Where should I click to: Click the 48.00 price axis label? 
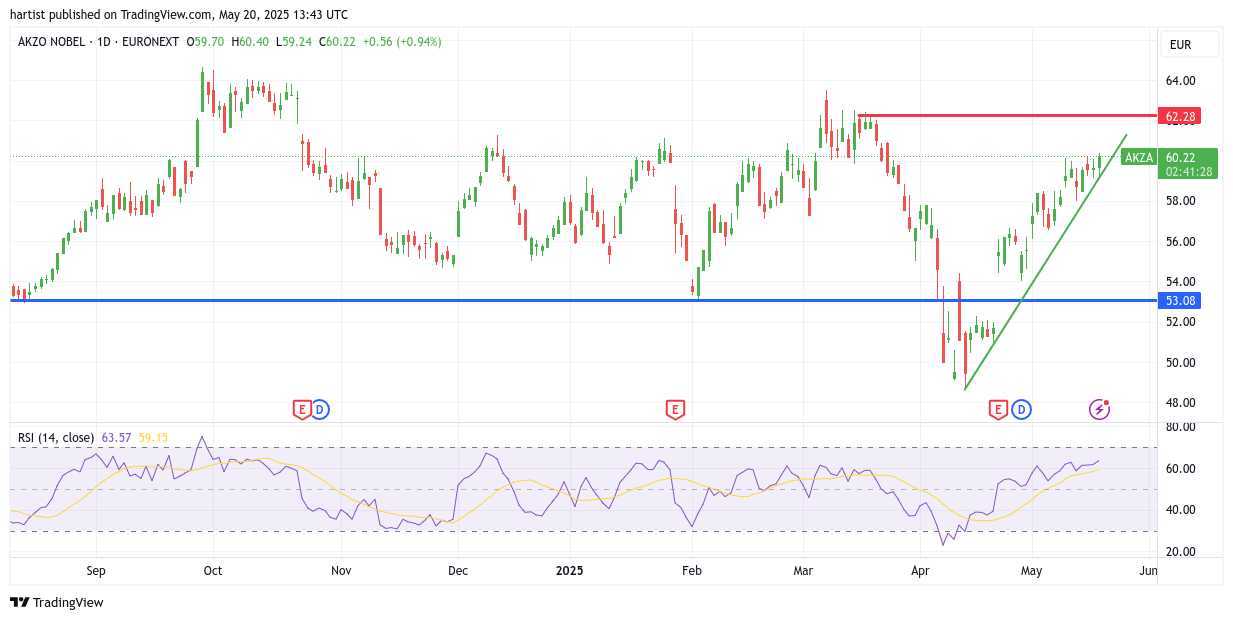click(1180, 403)
